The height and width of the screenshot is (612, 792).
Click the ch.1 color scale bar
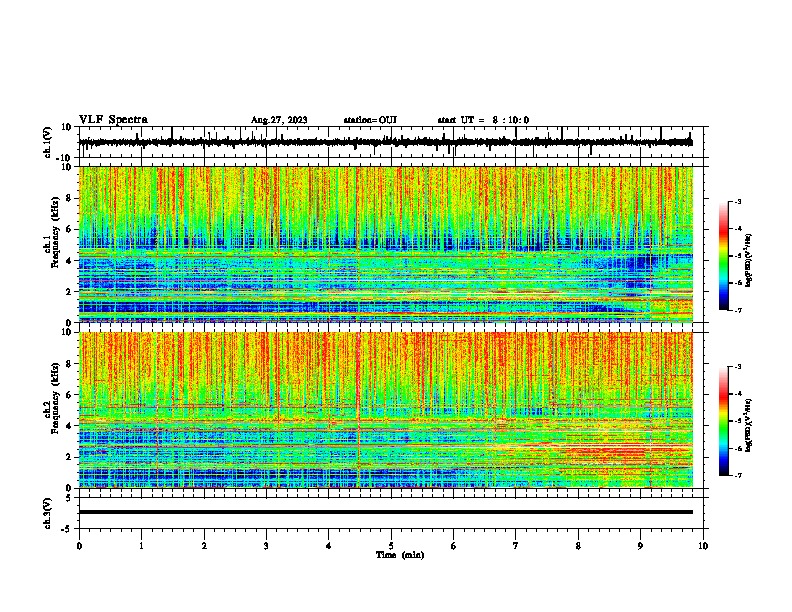pos(724,256)
